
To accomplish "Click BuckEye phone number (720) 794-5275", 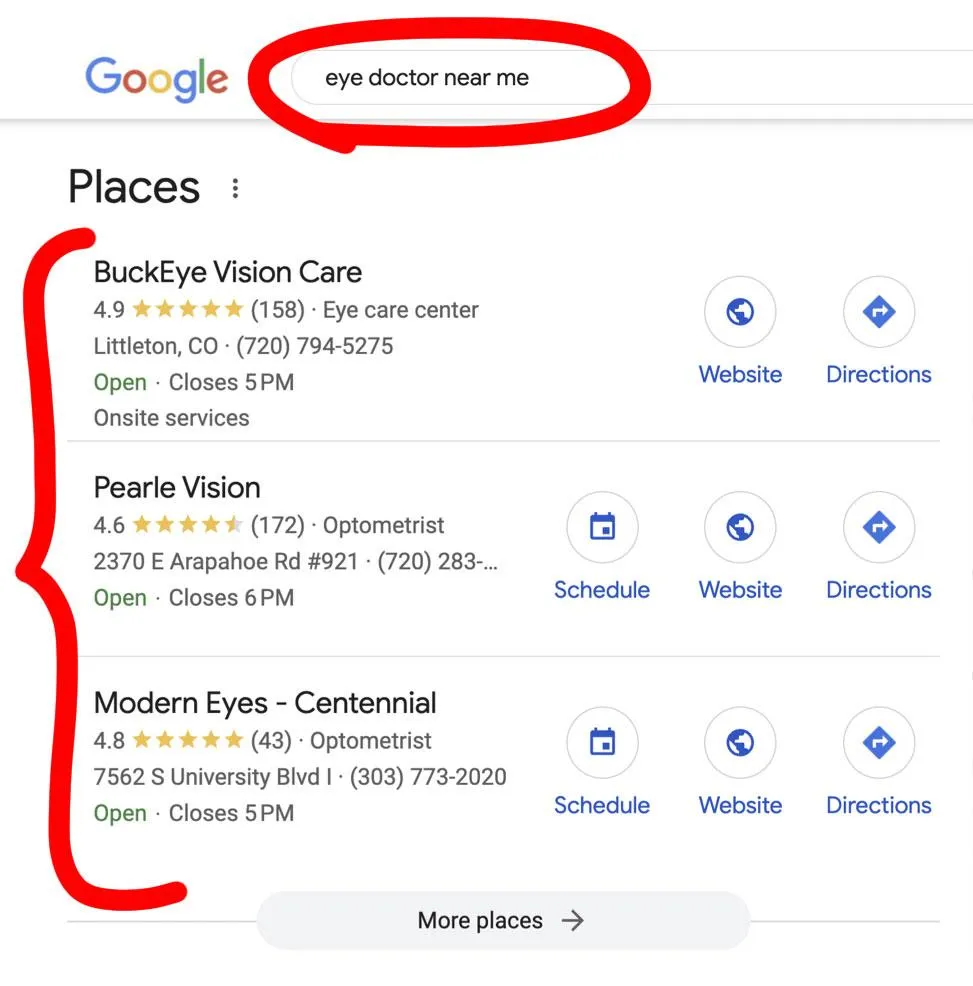I will (314, 346).
